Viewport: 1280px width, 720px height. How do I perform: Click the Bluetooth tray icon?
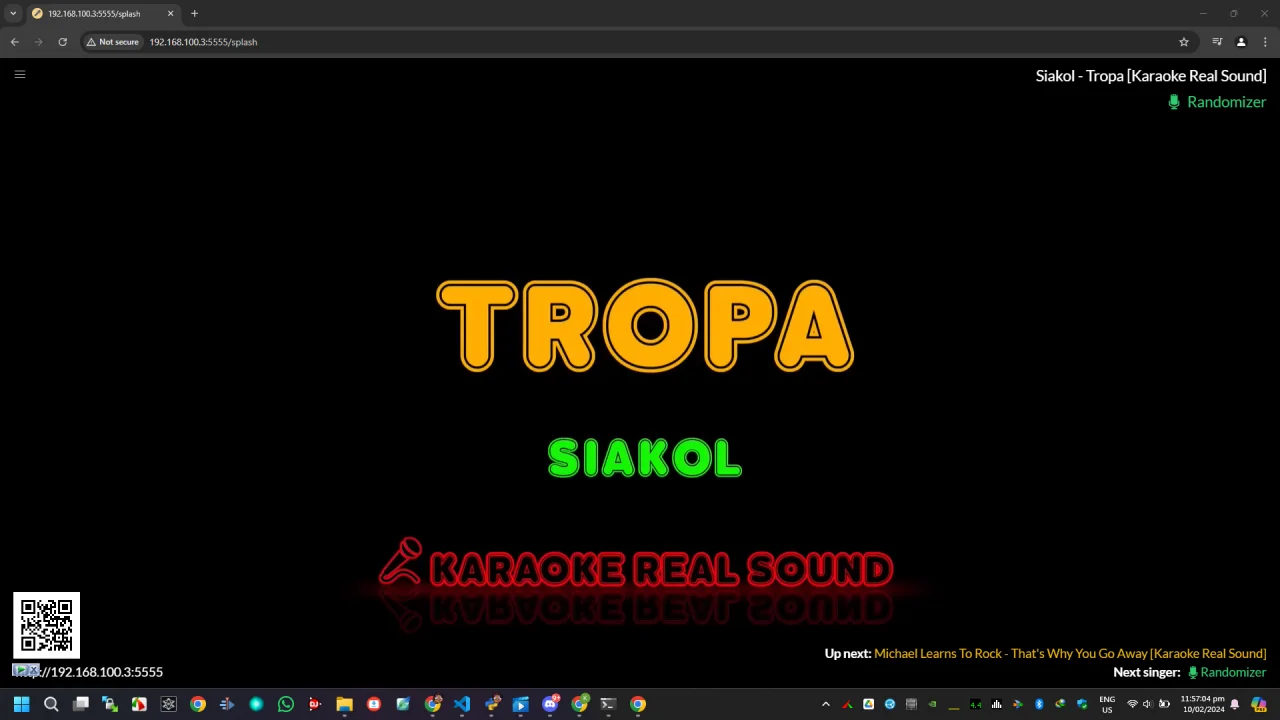pyautogui.click(x=1039, y=705)
